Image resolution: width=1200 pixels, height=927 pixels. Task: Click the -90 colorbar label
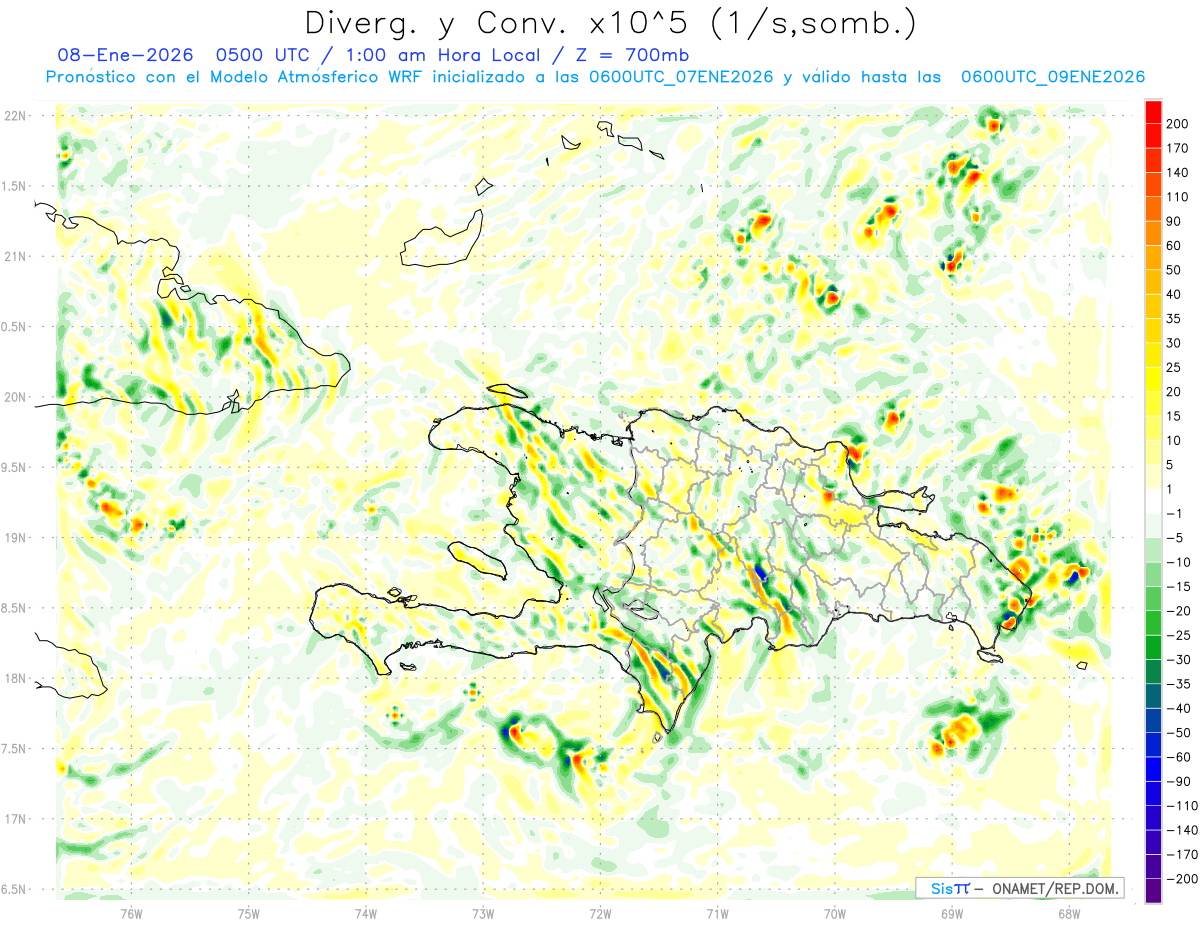tap(1177, 781)
